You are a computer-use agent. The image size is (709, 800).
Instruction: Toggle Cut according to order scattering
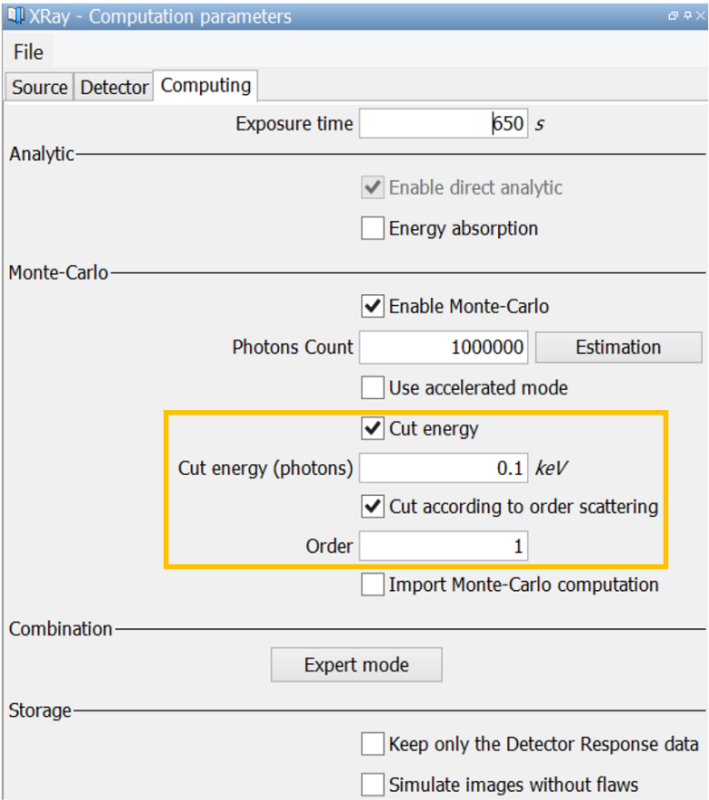(x=373, y=507)
